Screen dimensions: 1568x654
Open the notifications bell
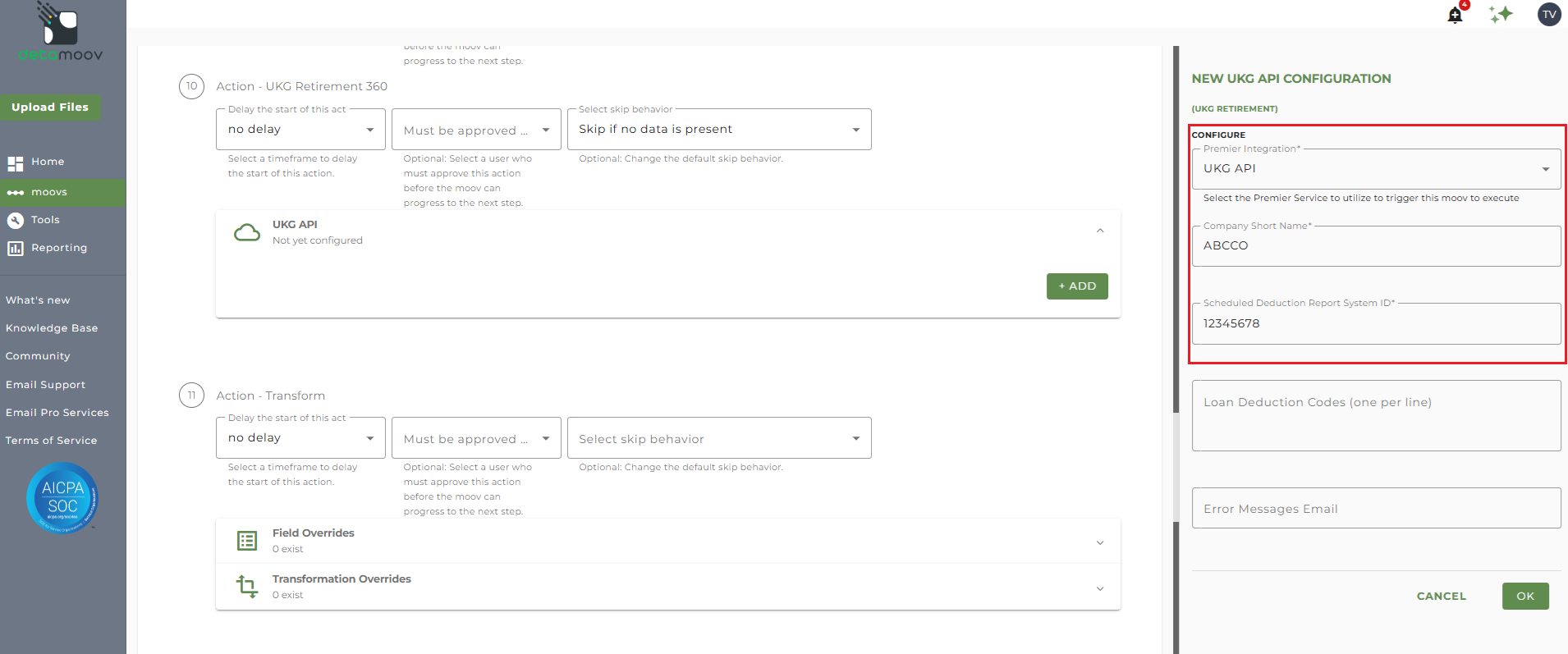(1455, 15)
